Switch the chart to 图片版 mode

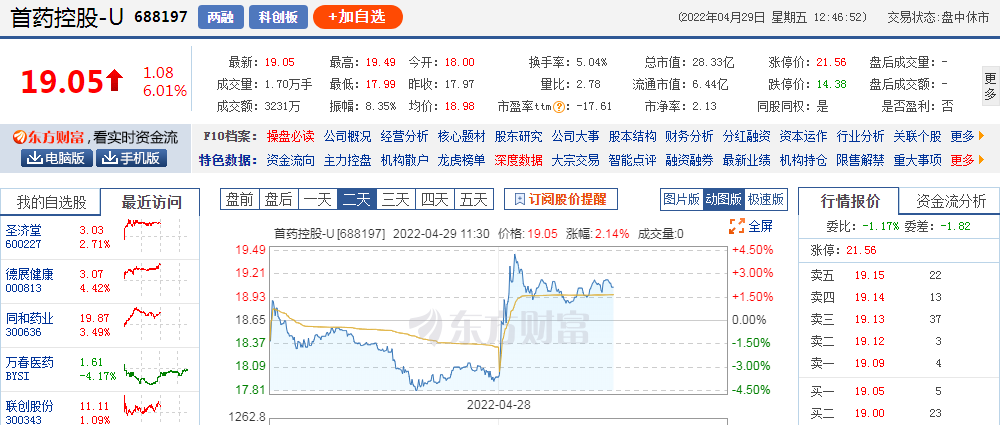681,199
